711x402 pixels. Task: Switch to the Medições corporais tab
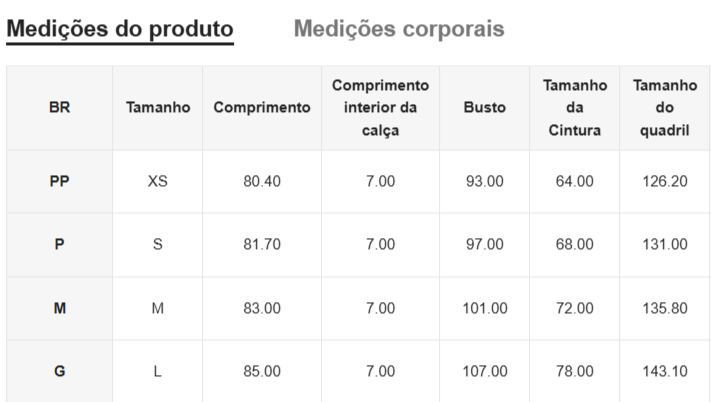398,29
